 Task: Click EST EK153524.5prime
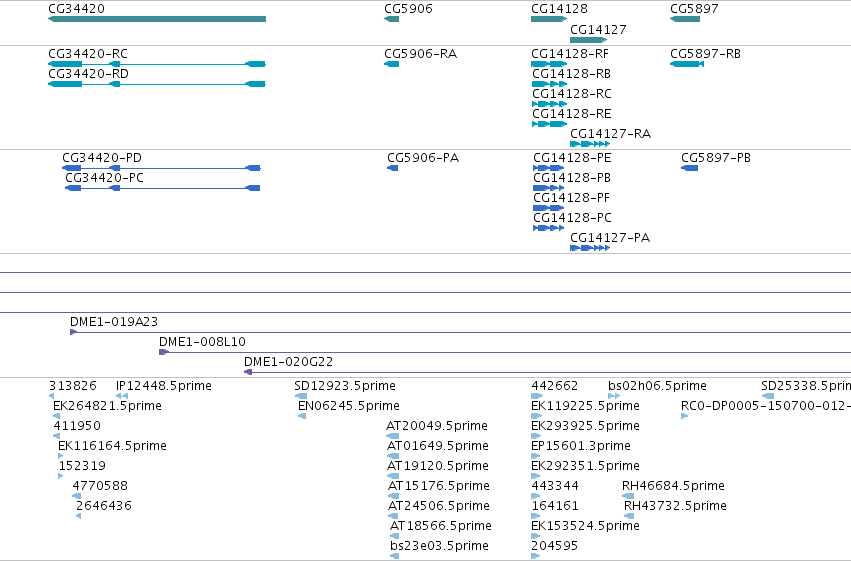[x=586, y=526]
